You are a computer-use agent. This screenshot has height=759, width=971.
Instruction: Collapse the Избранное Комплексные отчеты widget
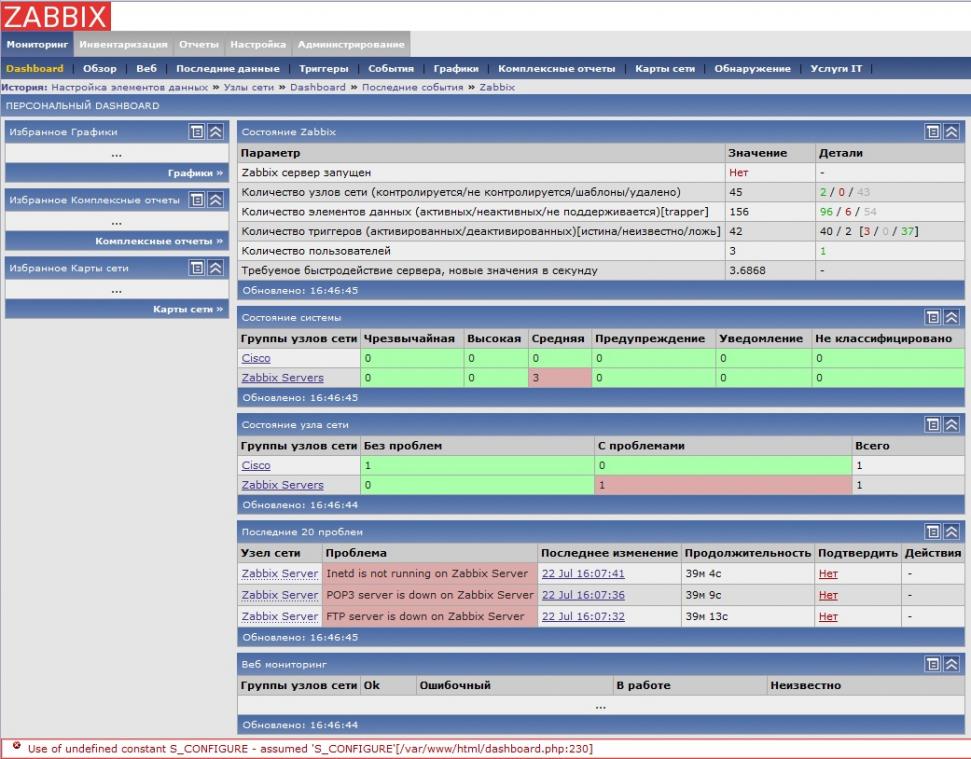coord(216,199)
